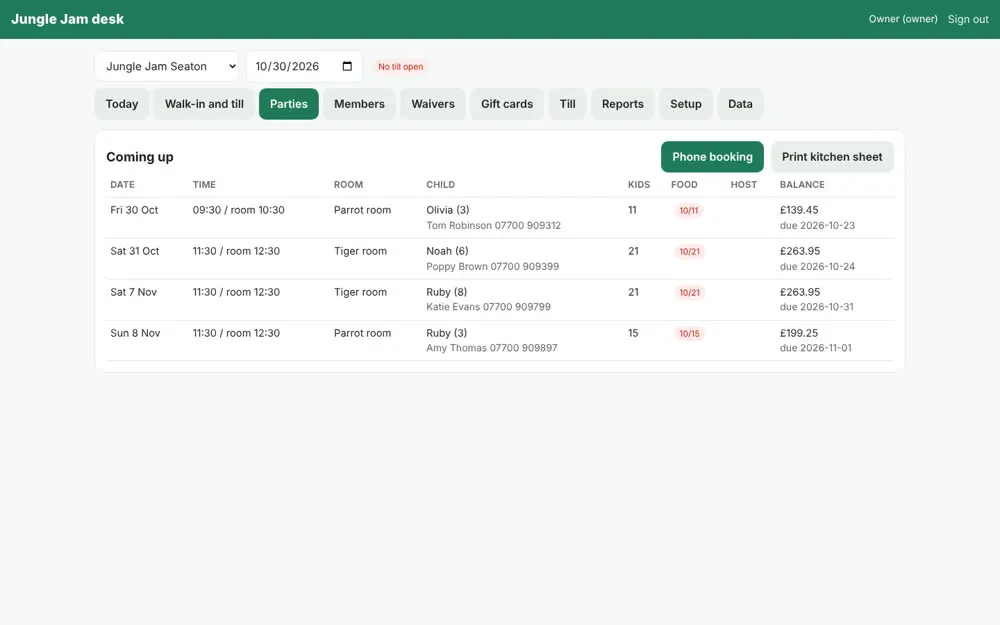Select Ruby (3) party child name
The width and height of the screenshot is (1000, 625).
tap(446, 333)
